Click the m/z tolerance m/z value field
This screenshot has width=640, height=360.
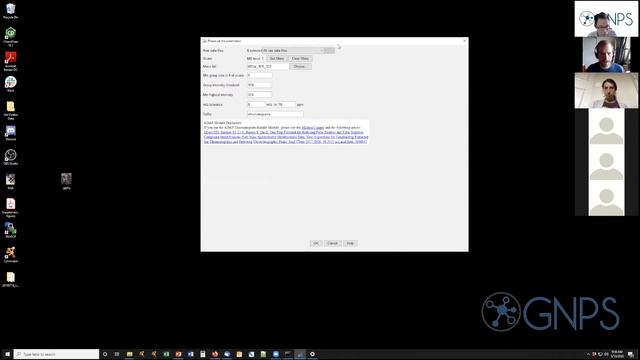[x=256, y=104]
